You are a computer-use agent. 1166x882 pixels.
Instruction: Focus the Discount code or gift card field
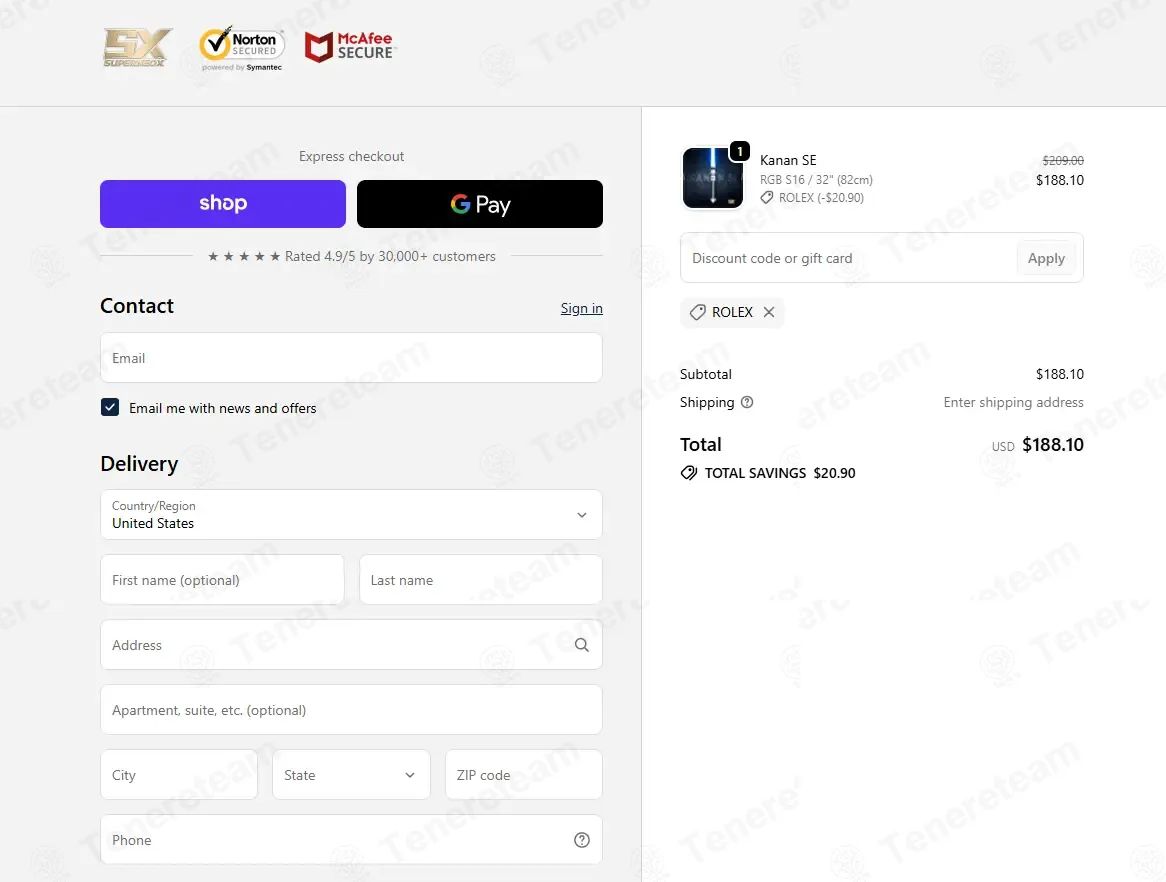pyautogui.click(x=848, y=258)
